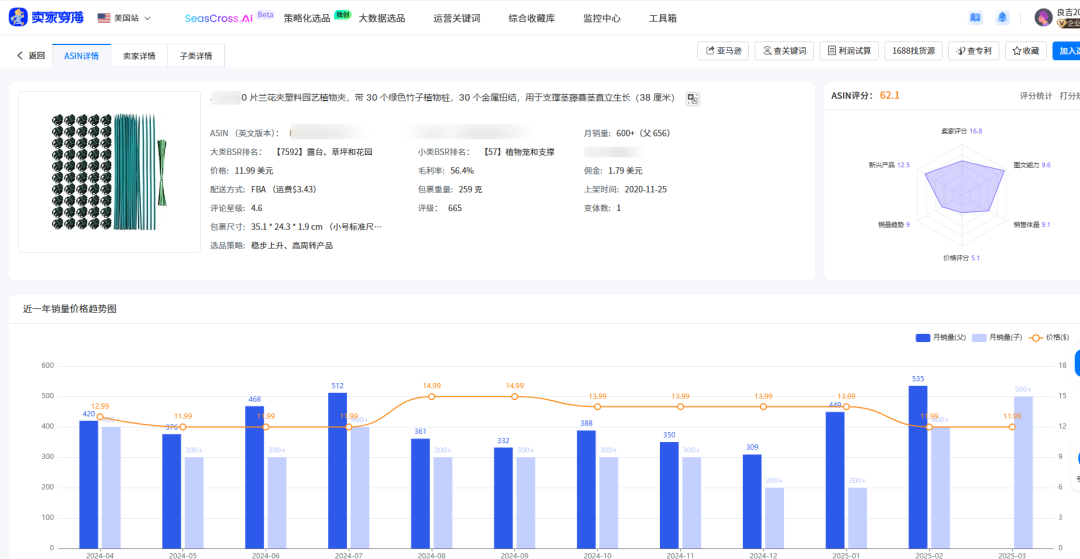Click the 查专利 patent search button

(974, 51)
